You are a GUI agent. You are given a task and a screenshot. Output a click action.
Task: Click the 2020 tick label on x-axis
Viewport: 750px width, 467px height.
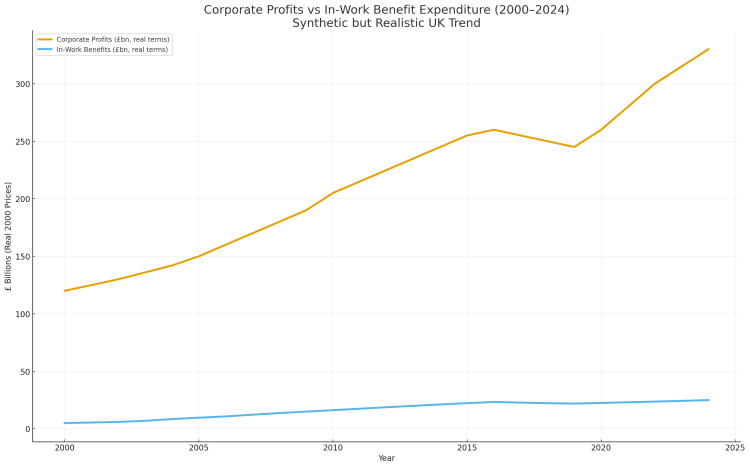pyautogui.click(x=601, y=448)
